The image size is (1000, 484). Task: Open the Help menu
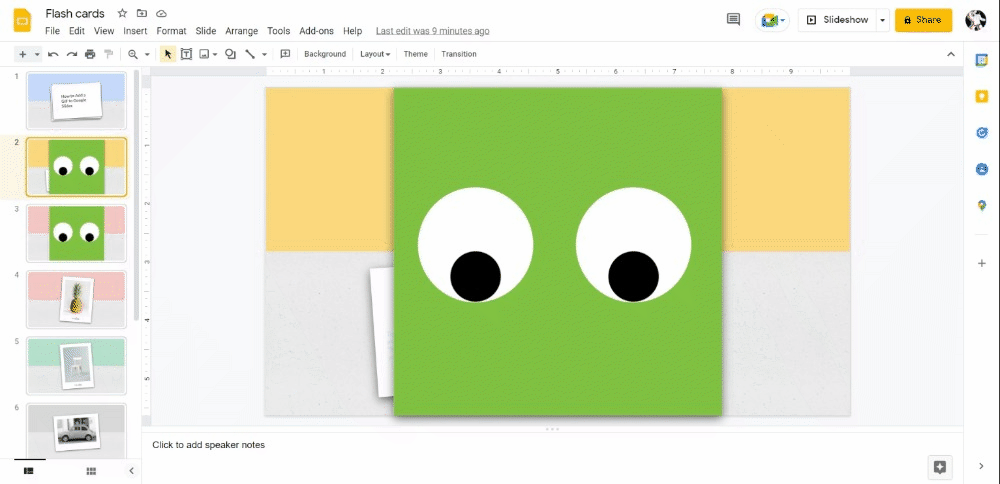pyautogui.click(x=352, y=31)
